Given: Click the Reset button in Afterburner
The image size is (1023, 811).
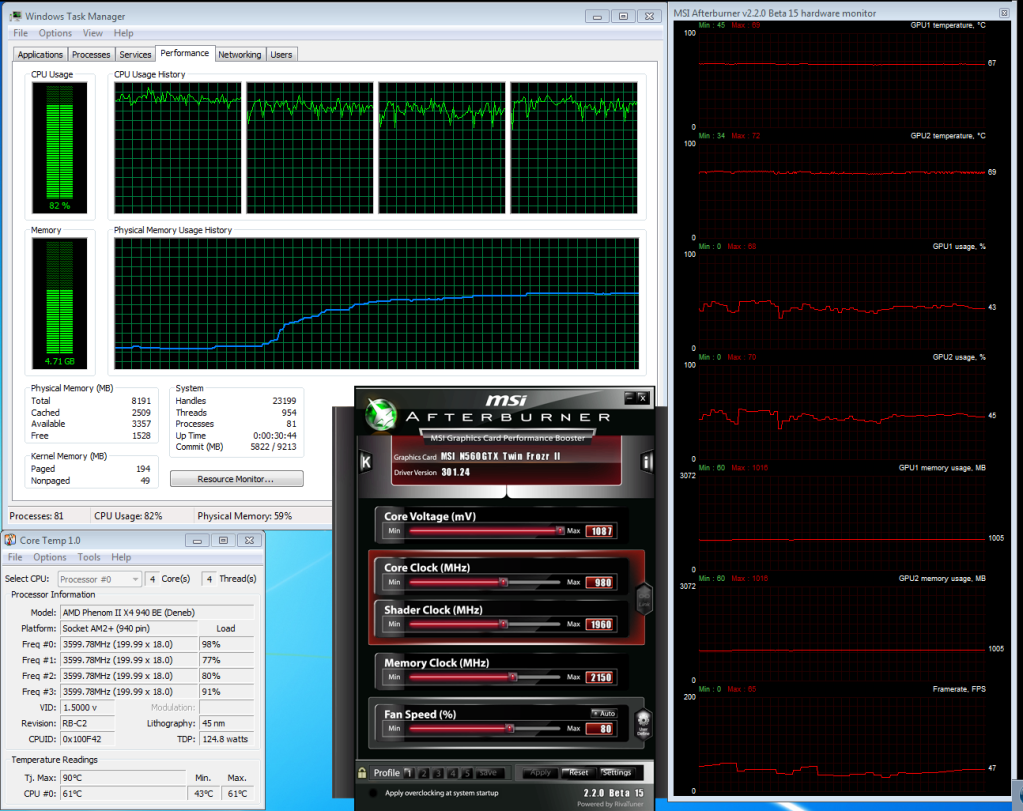Looking at the screenshot, I should [x=577, y=773].
